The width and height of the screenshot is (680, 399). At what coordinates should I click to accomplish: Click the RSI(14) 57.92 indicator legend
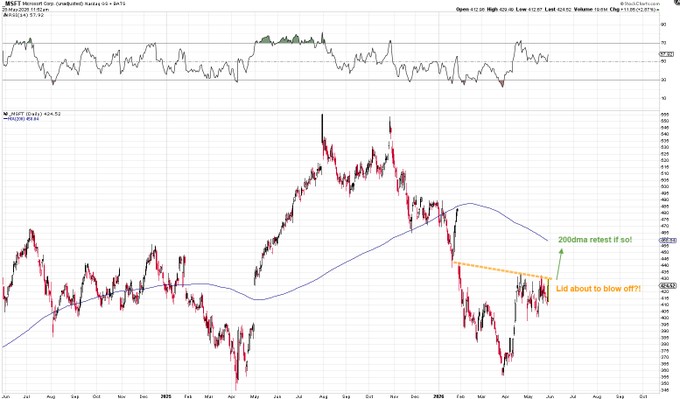pos(25,15)
